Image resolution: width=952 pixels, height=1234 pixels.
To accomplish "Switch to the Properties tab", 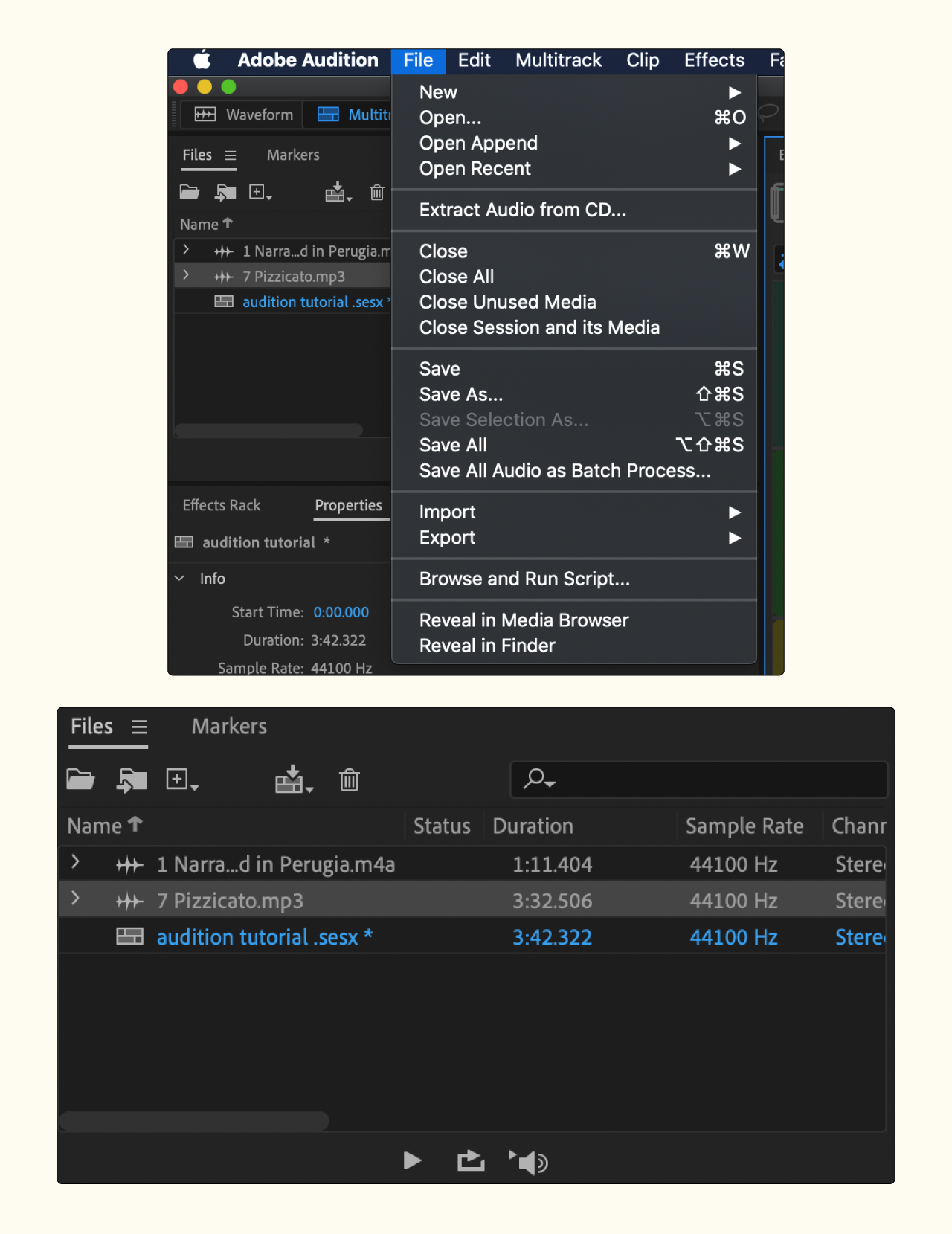I will coord(348,505).
